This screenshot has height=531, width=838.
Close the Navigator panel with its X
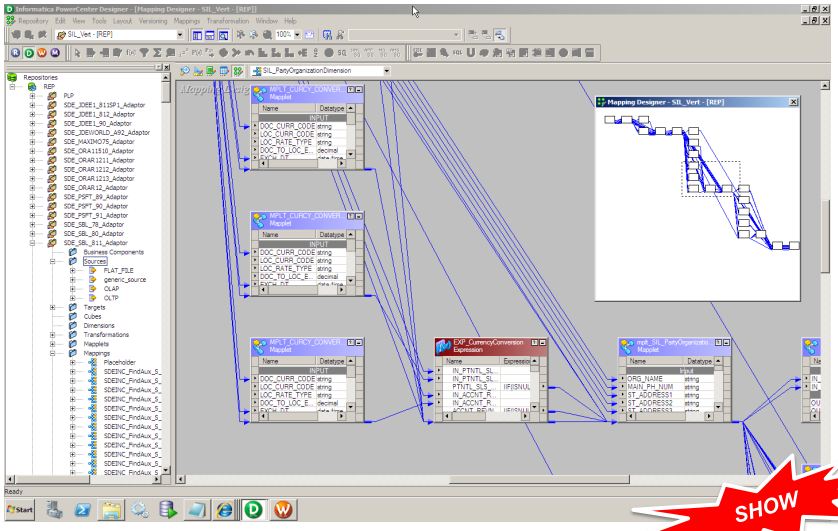167,67
